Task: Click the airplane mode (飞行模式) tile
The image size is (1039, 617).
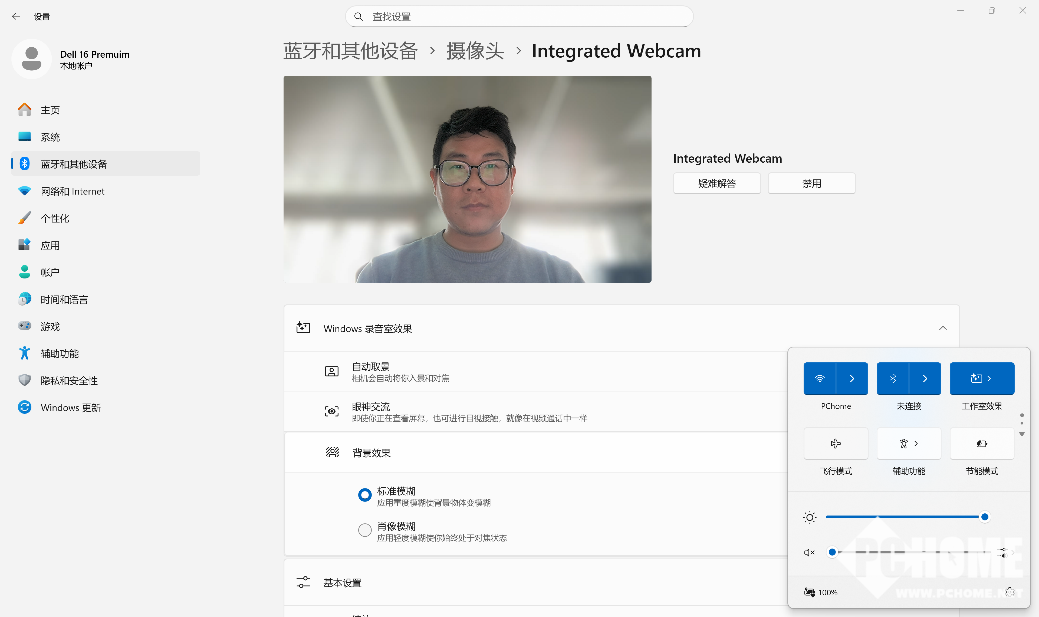Action: pyautogui.click(x=835, y=443)
